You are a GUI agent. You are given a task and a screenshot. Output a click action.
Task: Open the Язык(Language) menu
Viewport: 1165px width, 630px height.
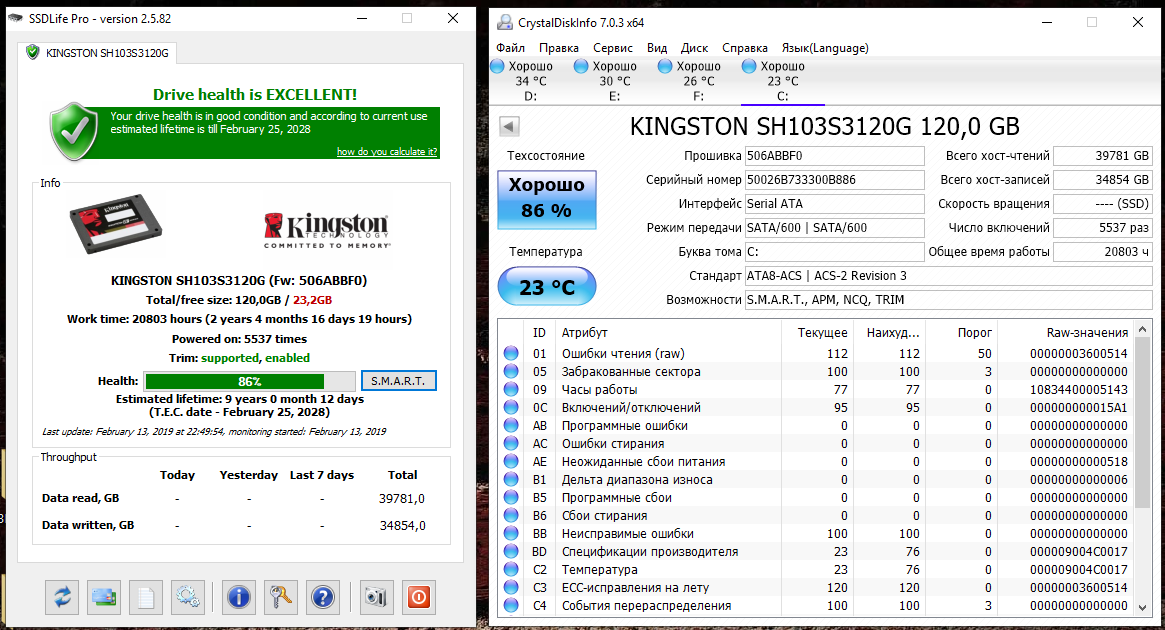(x=825, y=48)
